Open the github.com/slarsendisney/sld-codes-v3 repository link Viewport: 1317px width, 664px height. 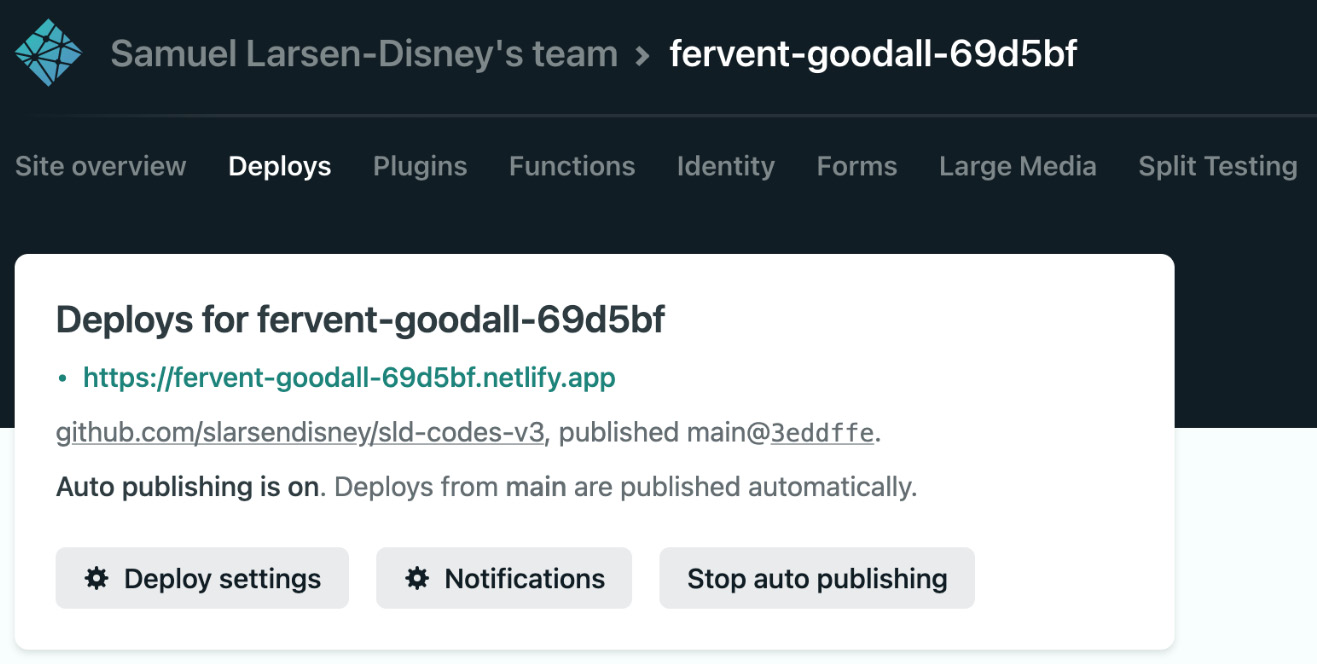point(300,432)
